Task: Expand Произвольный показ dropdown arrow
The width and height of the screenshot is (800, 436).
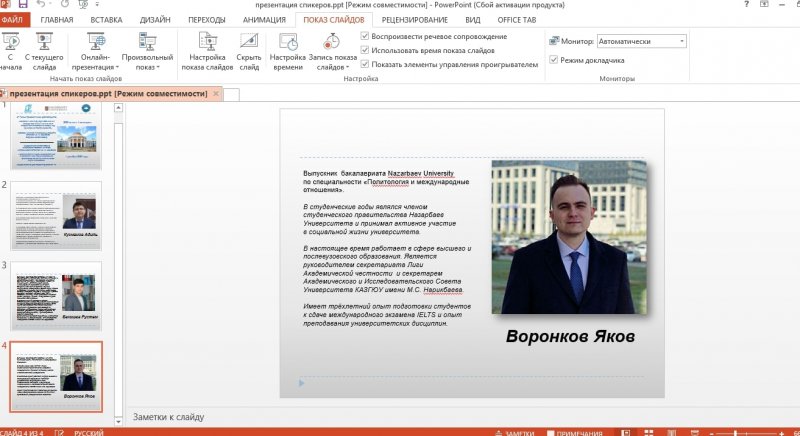Action: tap(158, 67)
